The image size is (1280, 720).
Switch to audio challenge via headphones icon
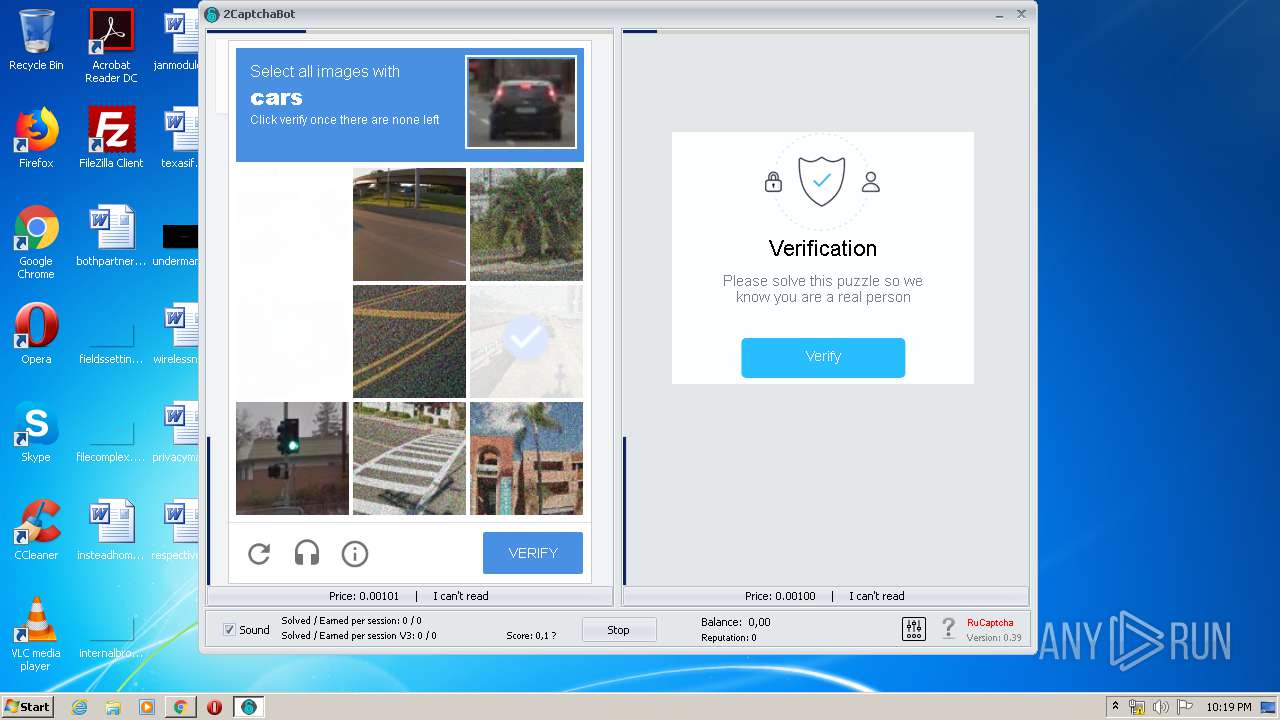pos(307,553)
